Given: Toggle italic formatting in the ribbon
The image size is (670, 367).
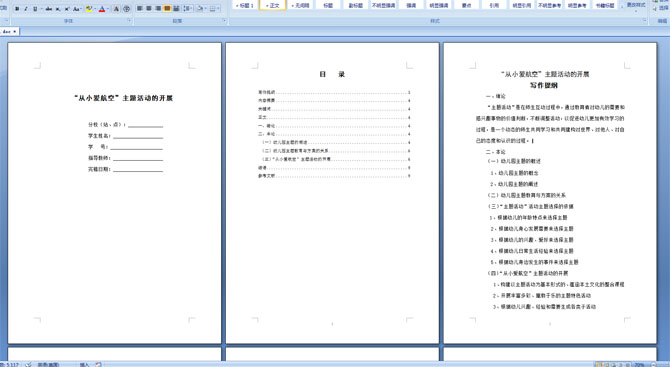Looking at the screenshot, I should pos(26,9).
